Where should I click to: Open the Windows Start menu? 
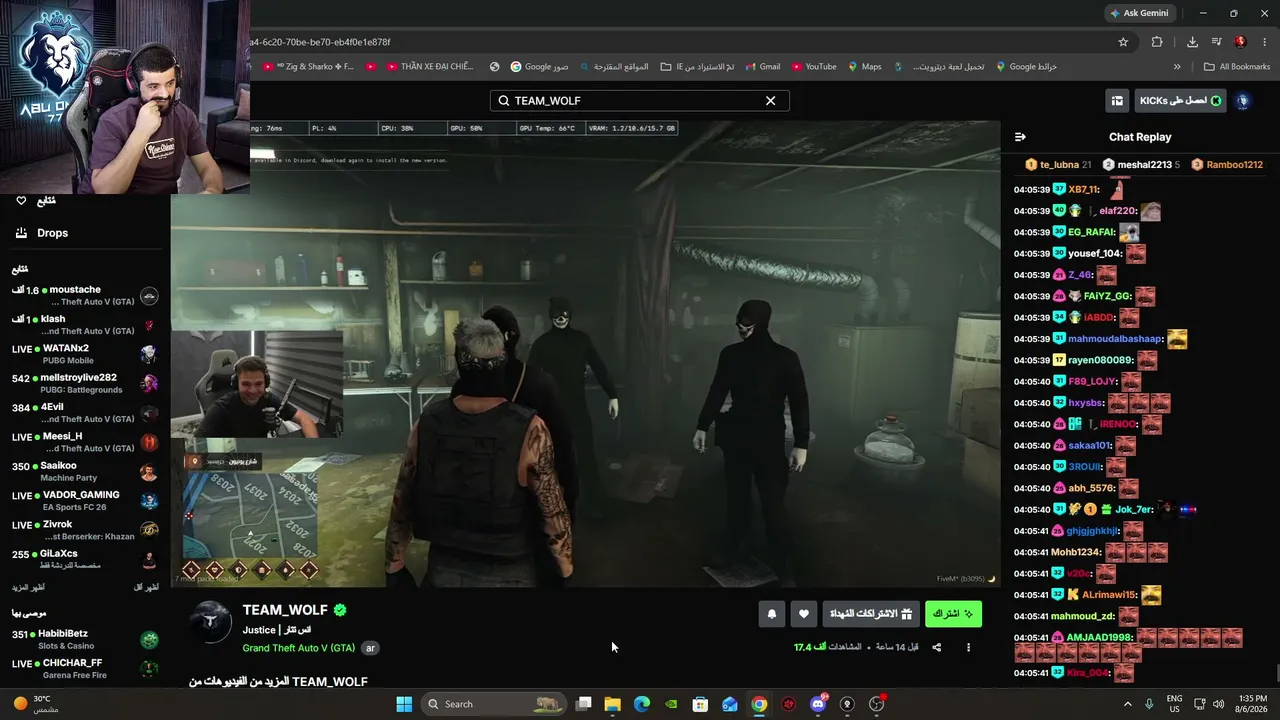pyautogui.click(x=404, y=704)
